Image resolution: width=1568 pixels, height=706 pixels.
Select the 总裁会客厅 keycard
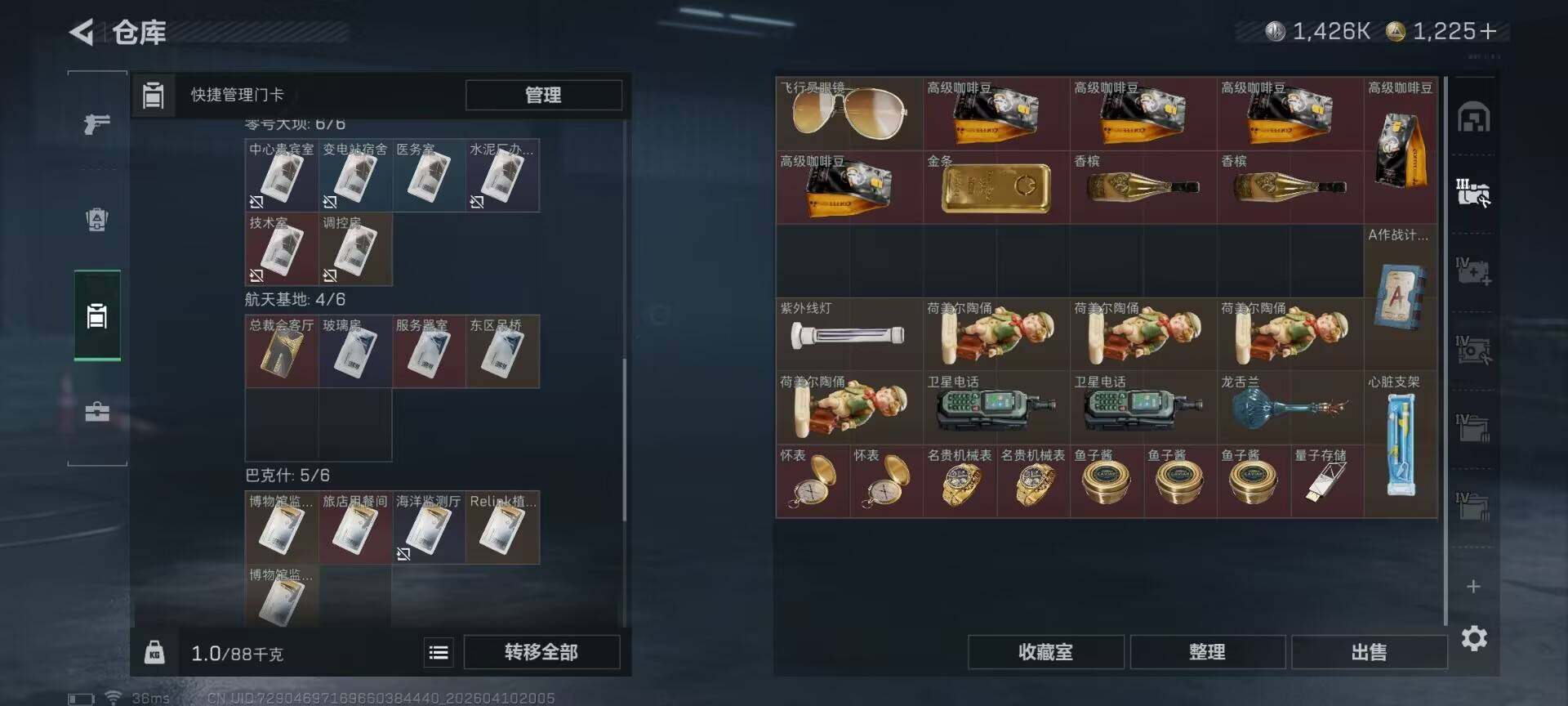coord(282,351)
